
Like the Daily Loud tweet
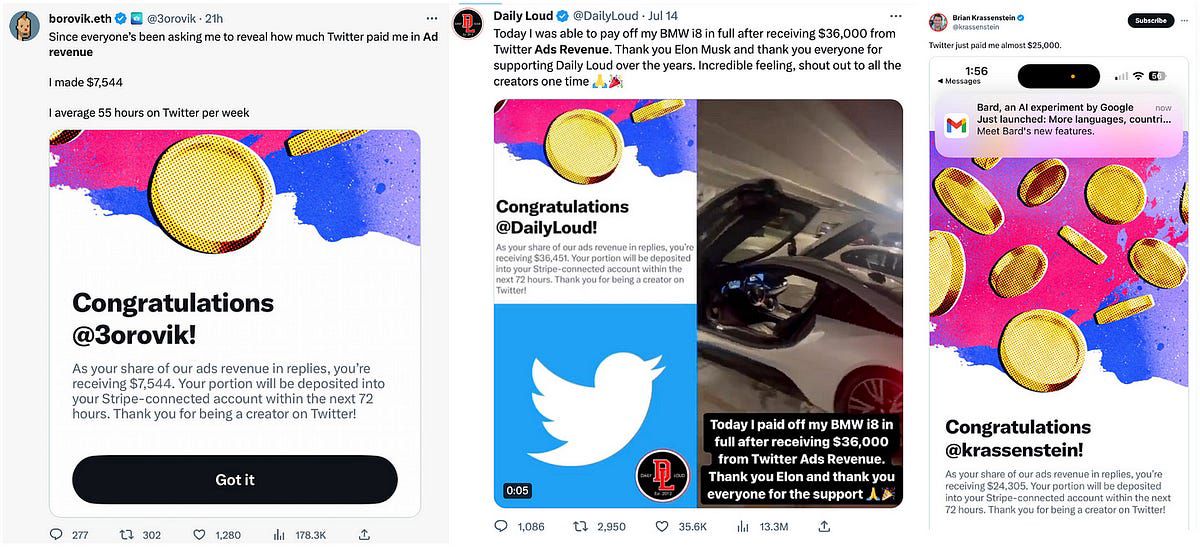(x=660, y=526)
